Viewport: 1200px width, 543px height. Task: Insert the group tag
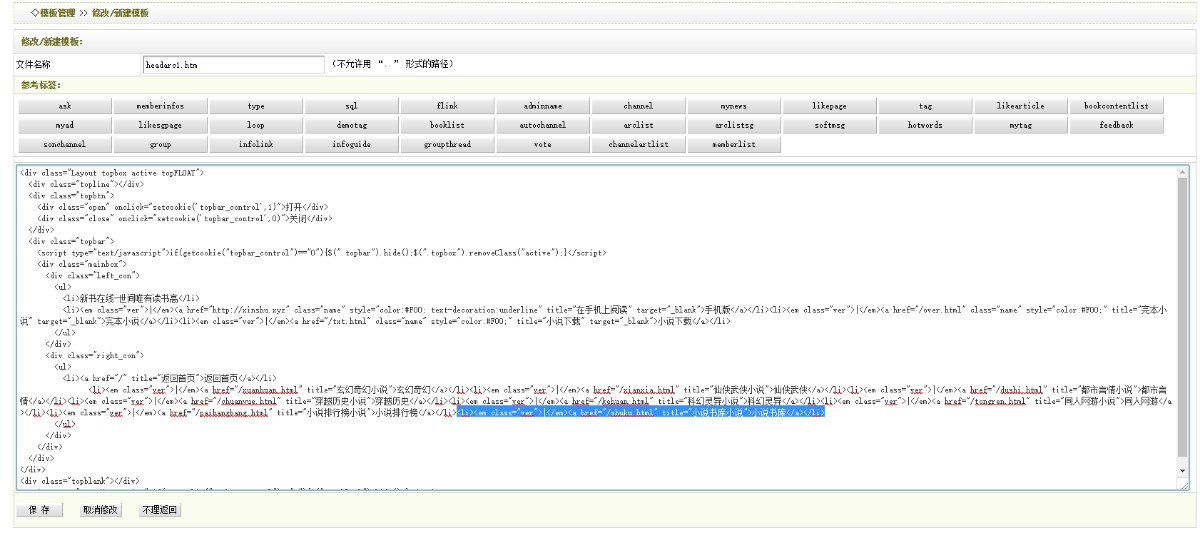pyautogui.click(x=160, y=144)
